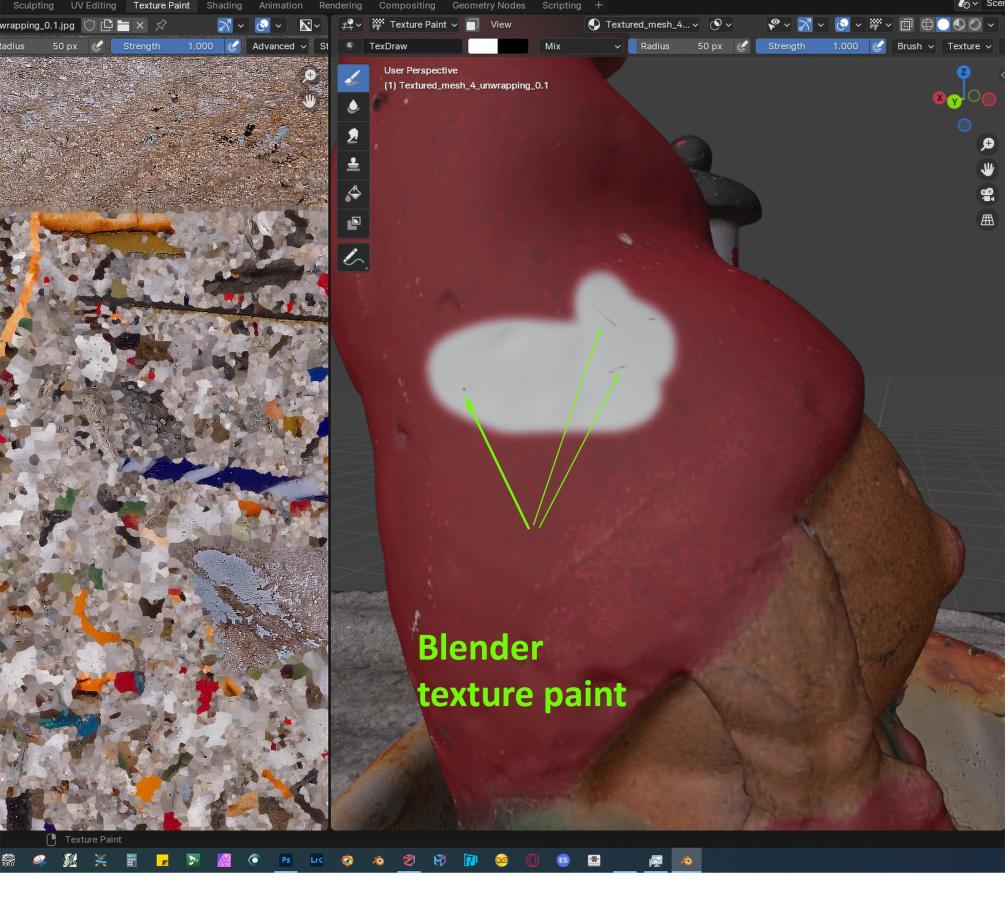Click the white primary color swatch
Screen dimensions: 1005x900
click(483, 46)
